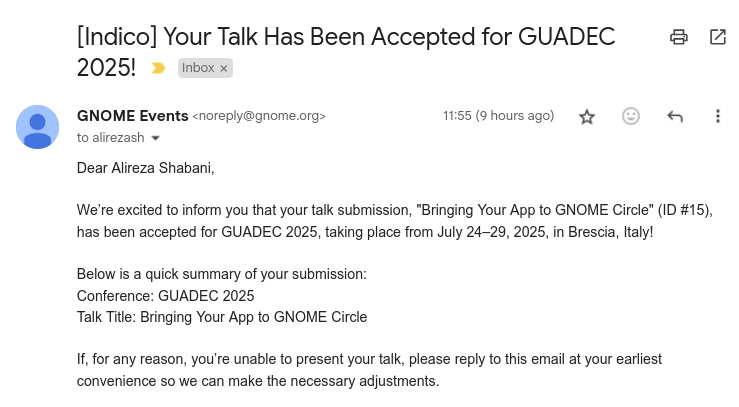The height and width of the screenshot is (407, 739).
Task: Toggle the yellow importance marker
Action: tap(158, 68)
